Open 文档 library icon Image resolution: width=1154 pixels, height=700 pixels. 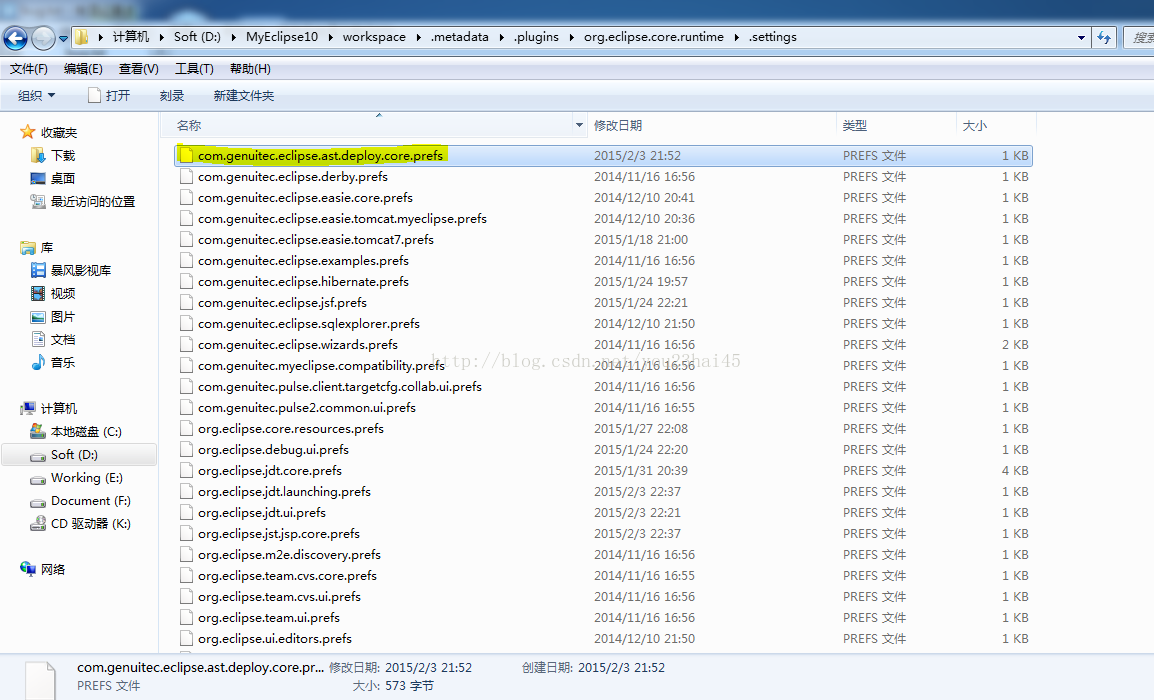click(x=38, y=339)
